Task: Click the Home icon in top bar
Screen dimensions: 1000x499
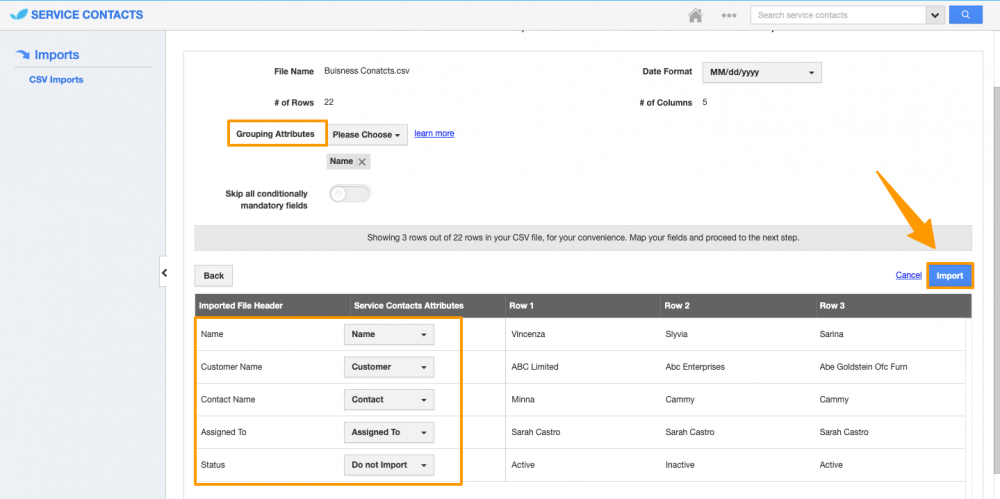Action: [x=695, y=15]
